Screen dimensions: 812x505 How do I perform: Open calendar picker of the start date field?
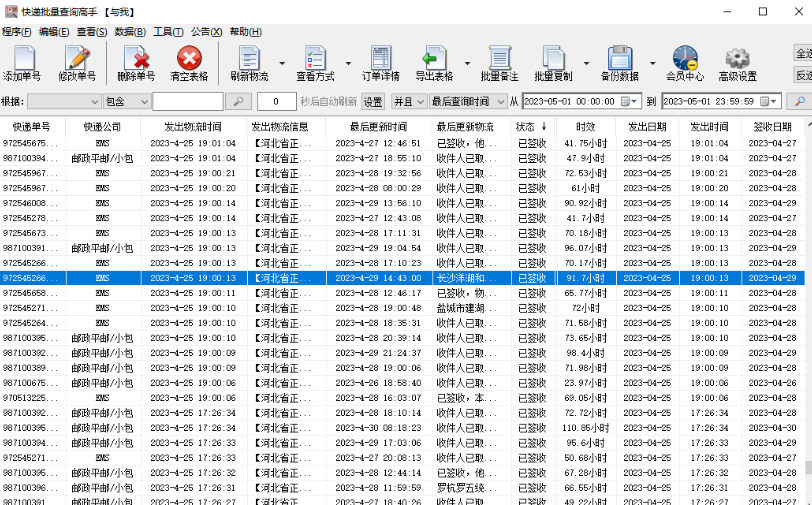629,102
